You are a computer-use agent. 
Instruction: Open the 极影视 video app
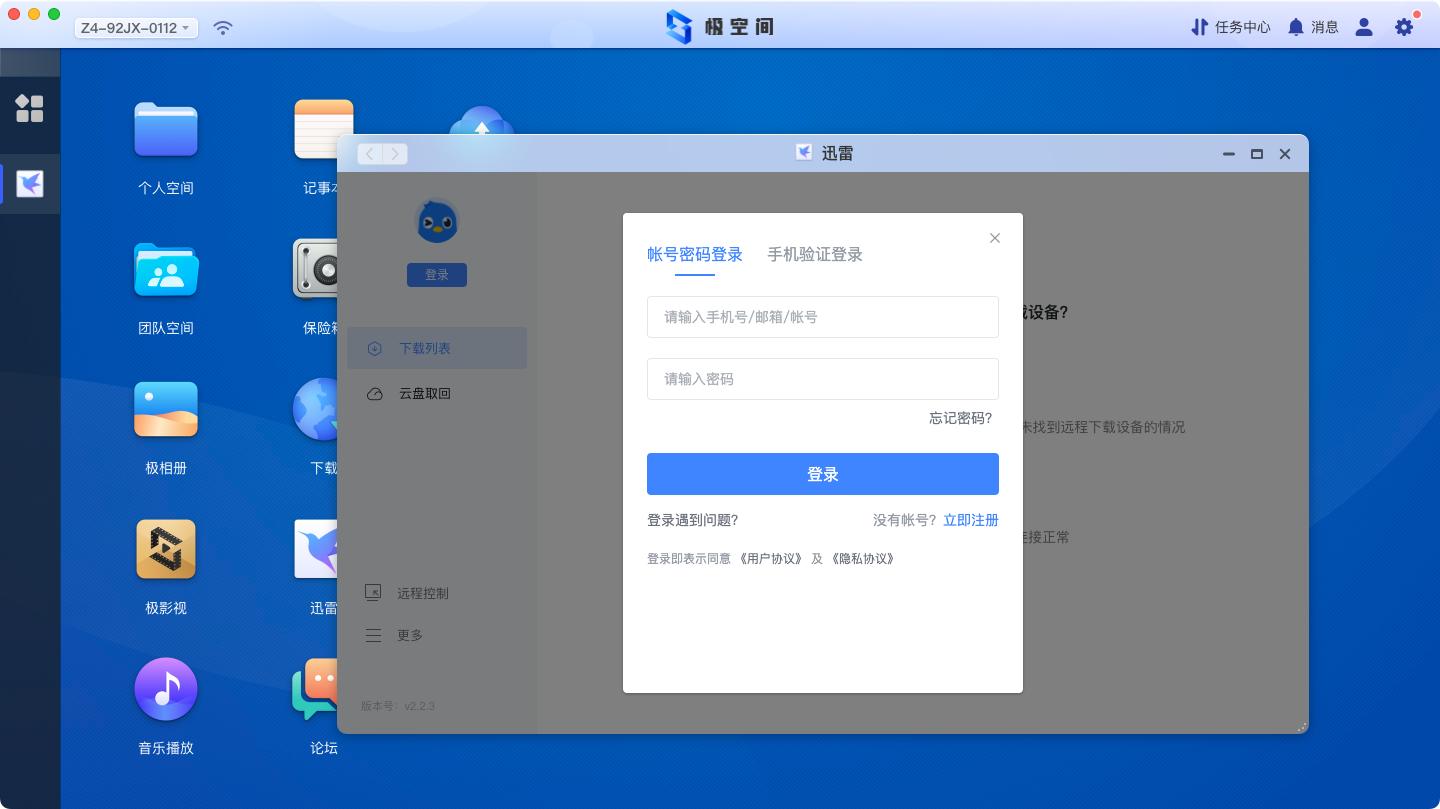point(166,550)
